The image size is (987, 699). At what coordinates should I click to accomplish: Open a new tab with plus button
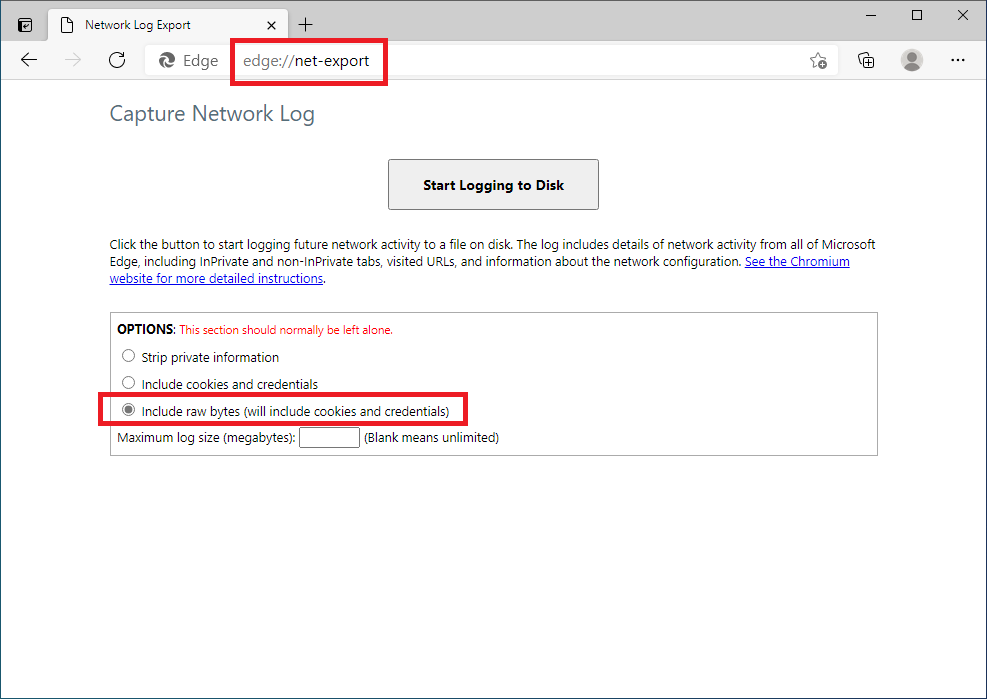[x=306, y=25]
